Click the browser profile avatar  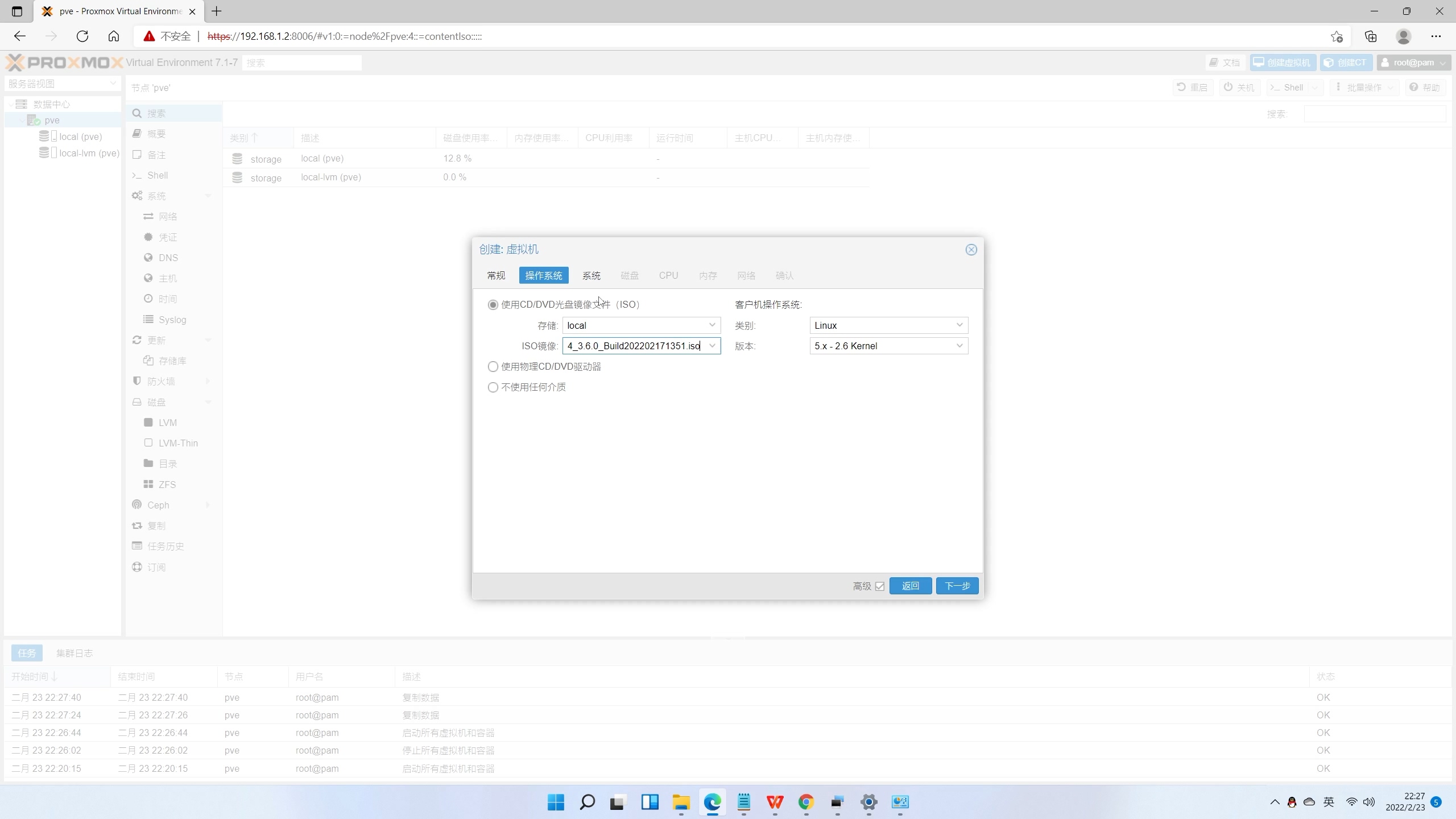[x=1403, y=36]
